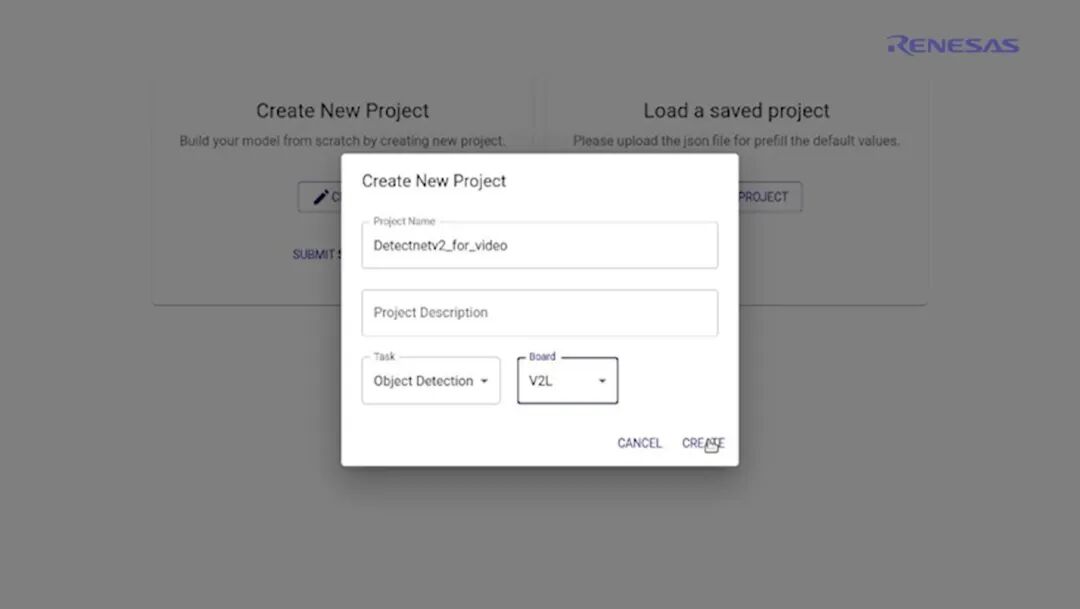The height and width of the screenshot is (609, 1080).
Task: Click the Task dropdown arrow icon
Action: pos(484,381)
